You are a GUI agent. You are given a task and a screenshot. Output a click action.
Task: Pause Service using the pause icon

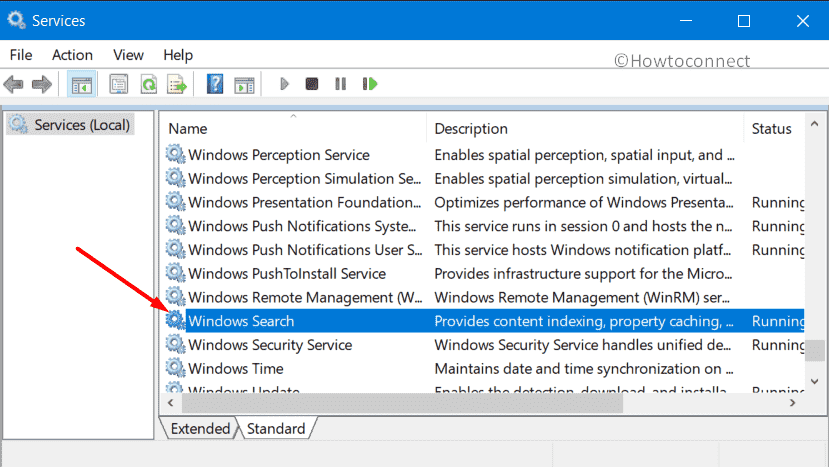[x=340, y=84]
